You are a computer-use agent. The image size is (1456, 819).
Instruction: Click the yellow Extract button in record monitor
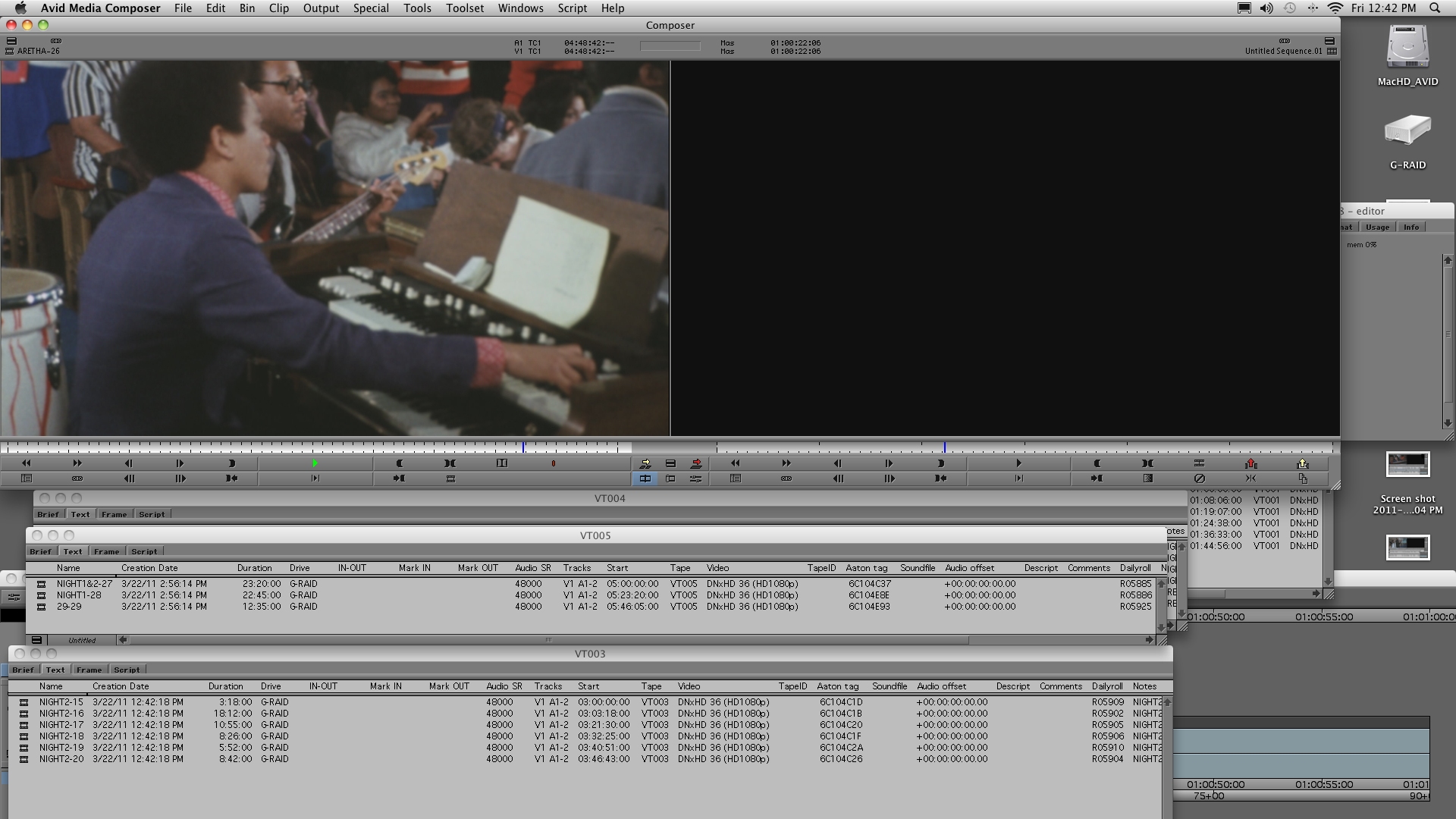(x=1302, y=463)
